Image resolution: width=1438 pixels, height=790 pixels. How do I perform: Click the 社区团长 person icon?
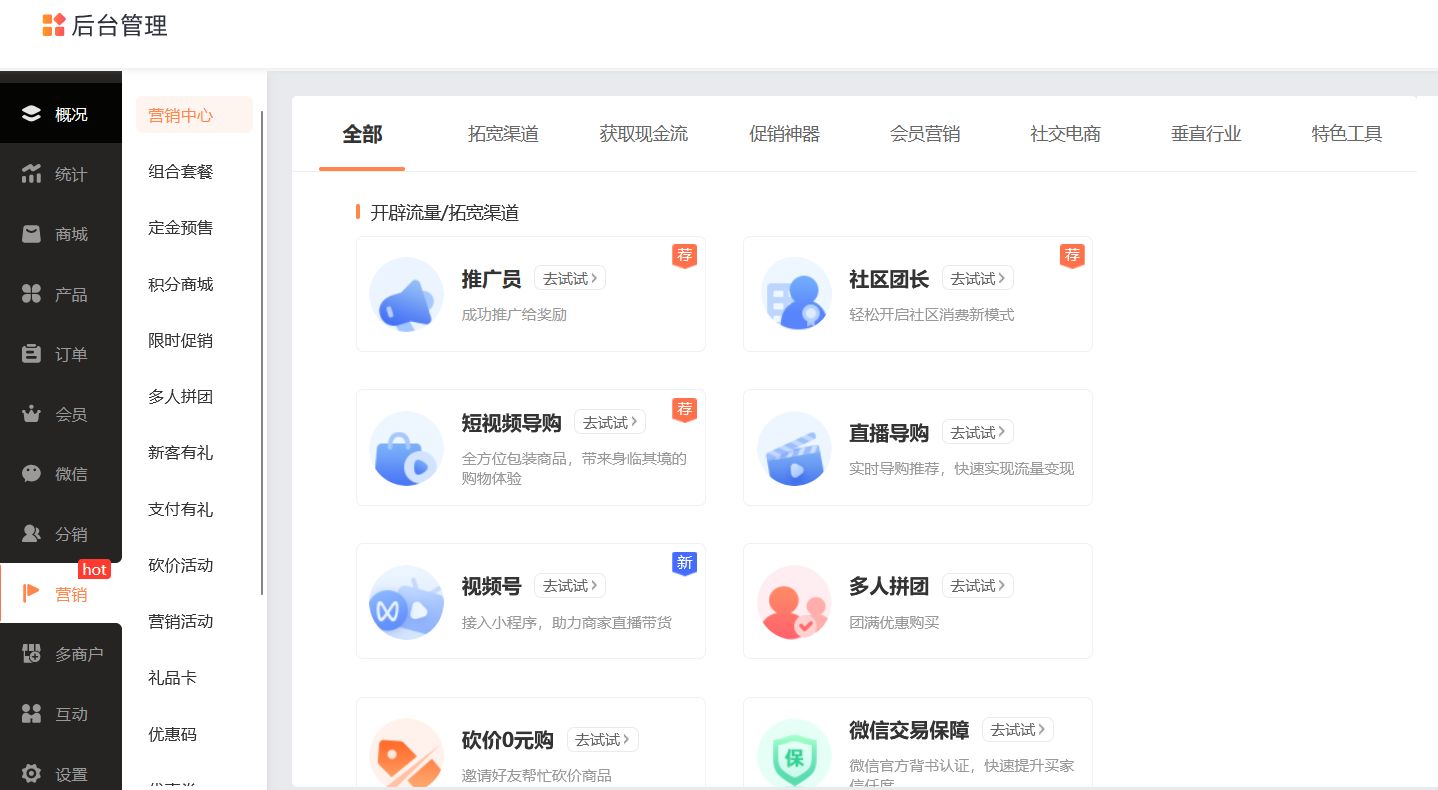pyautogui.click(x=794, y=295)
